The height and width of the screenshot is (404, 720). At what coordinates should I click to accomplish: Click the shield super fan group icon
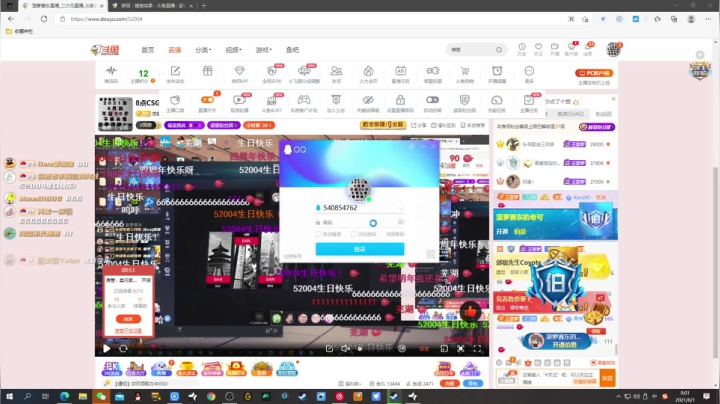coord(464,100)
